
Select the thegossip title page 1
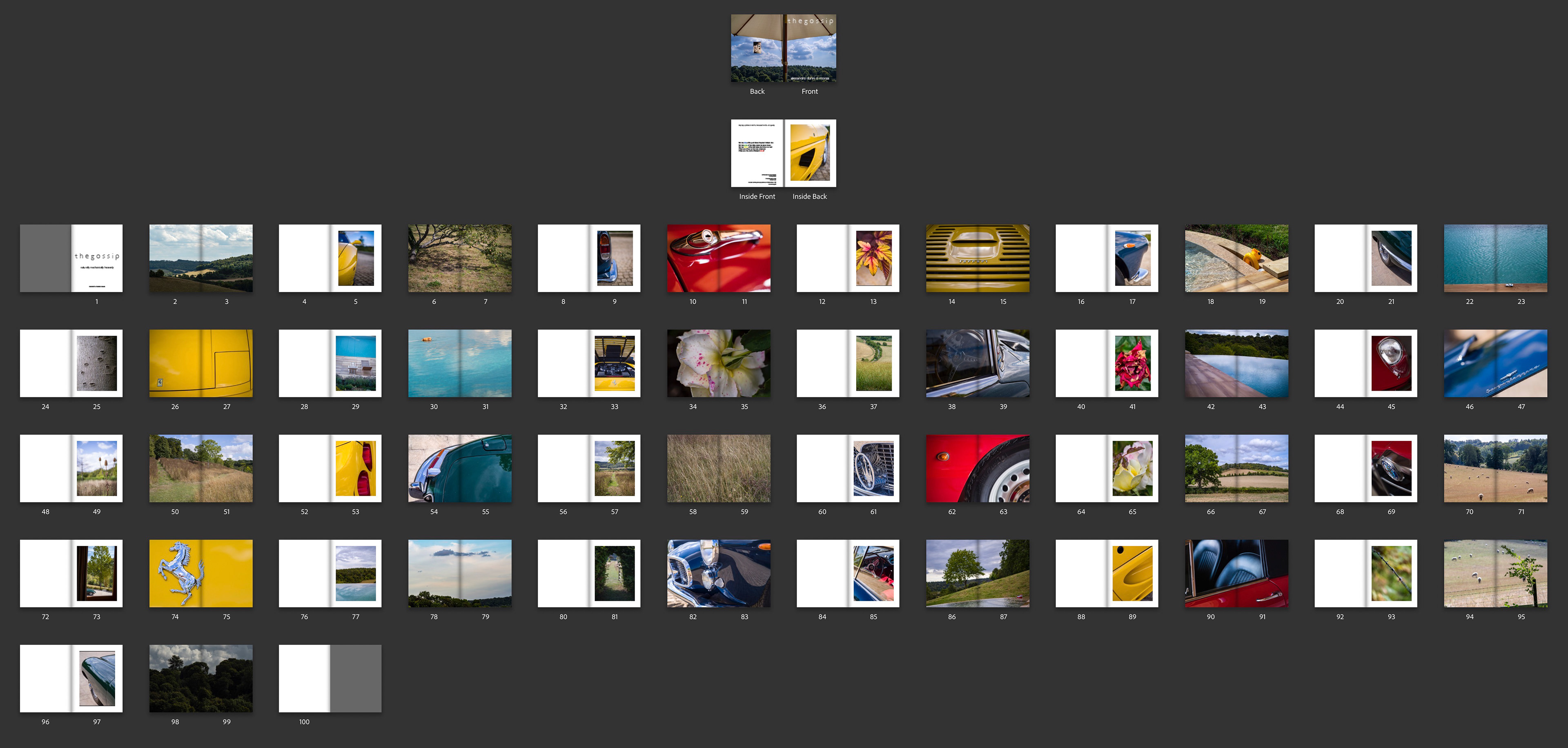97,258
